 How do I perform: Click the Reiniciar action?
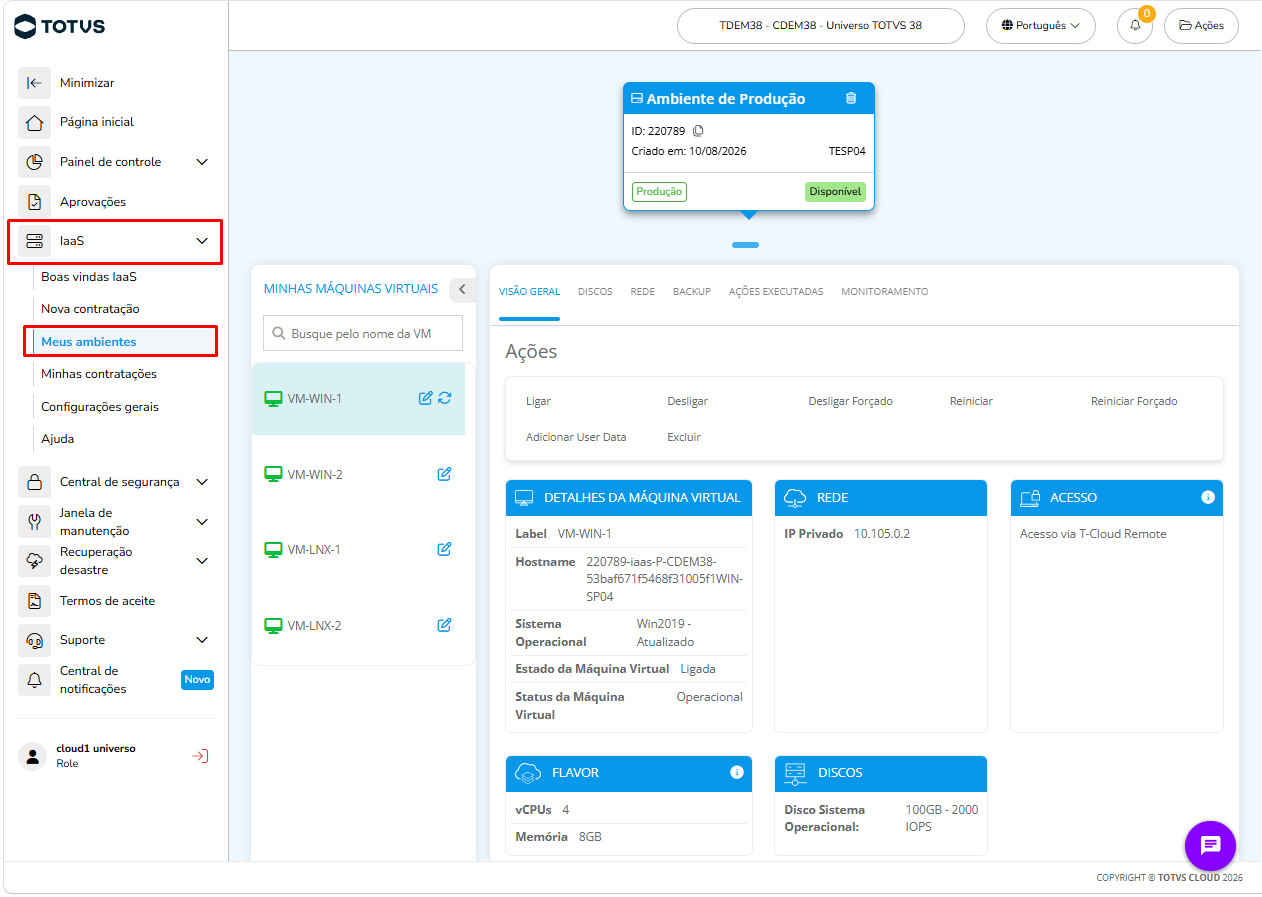coord(971,401)
